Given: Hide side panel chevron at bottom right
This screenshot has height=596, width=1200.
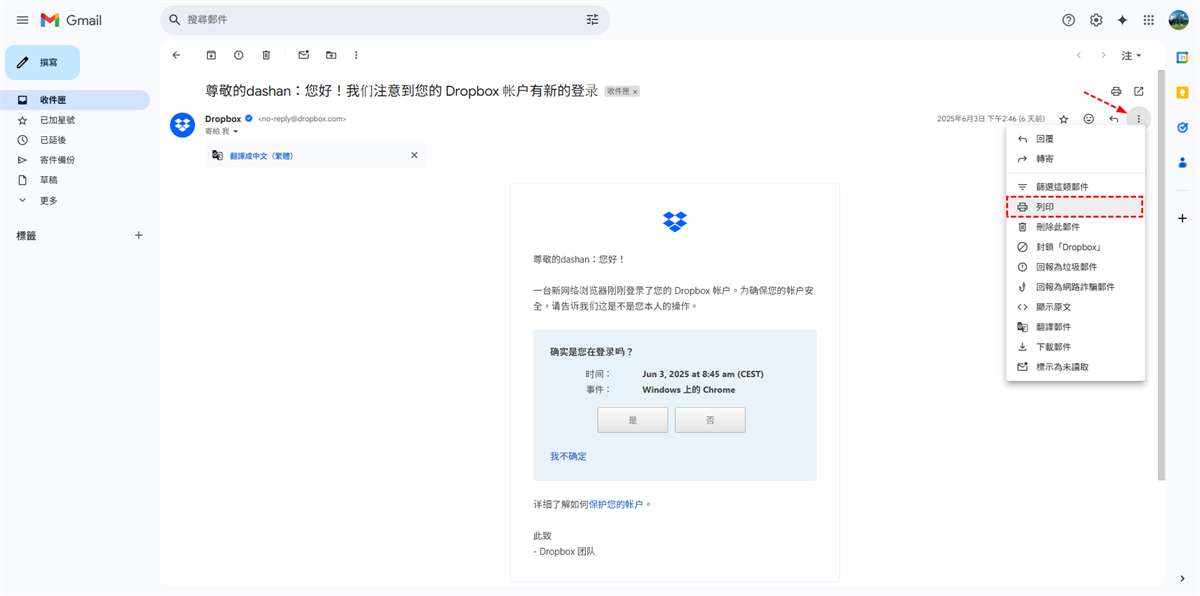Looking at the screenshot, I should pyautogui.click(x=1182, y=578).
